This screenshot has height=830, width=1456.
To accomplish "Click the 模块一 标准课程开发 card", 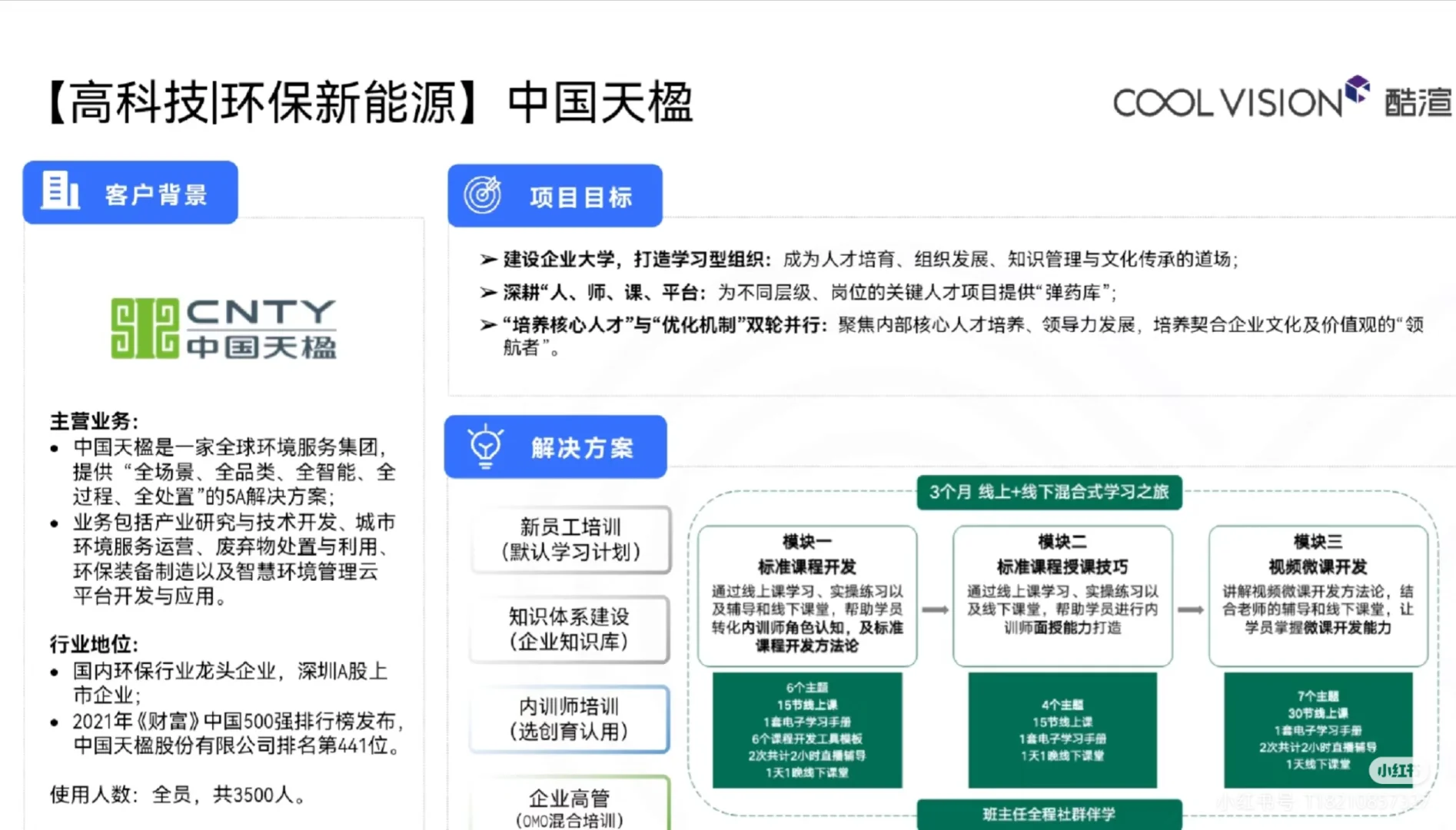I will pyautogui.click(x=807, y=596).
